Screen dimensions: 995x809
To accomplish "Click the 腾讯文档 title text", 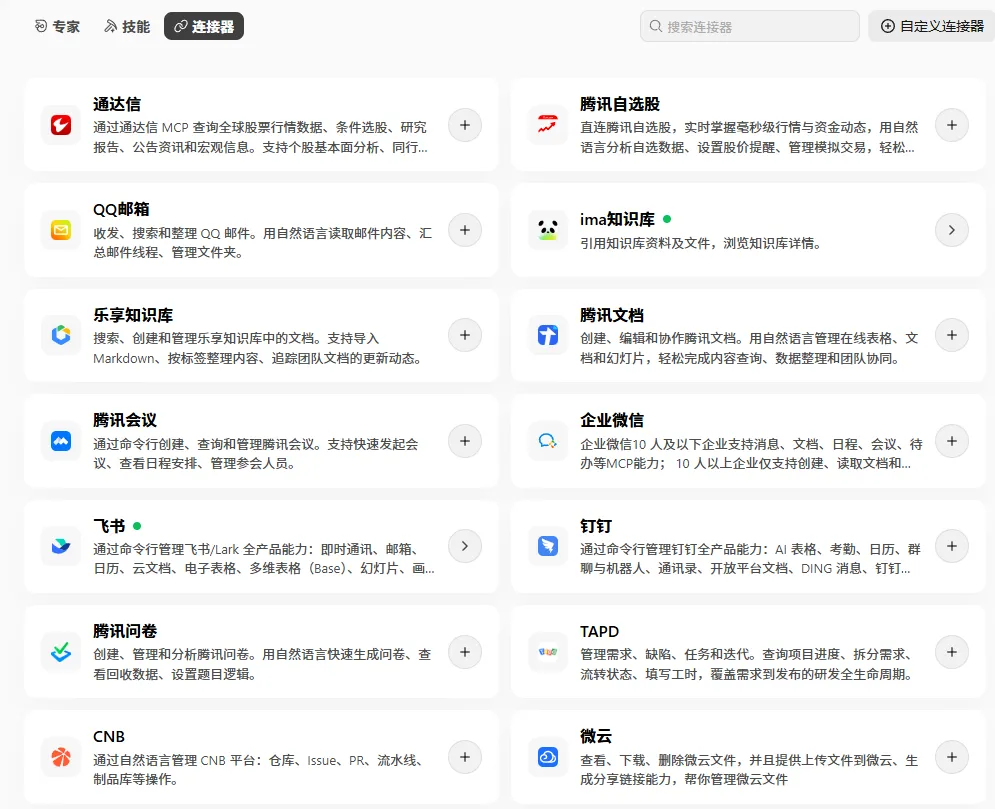I will click(x=612, y=315).
